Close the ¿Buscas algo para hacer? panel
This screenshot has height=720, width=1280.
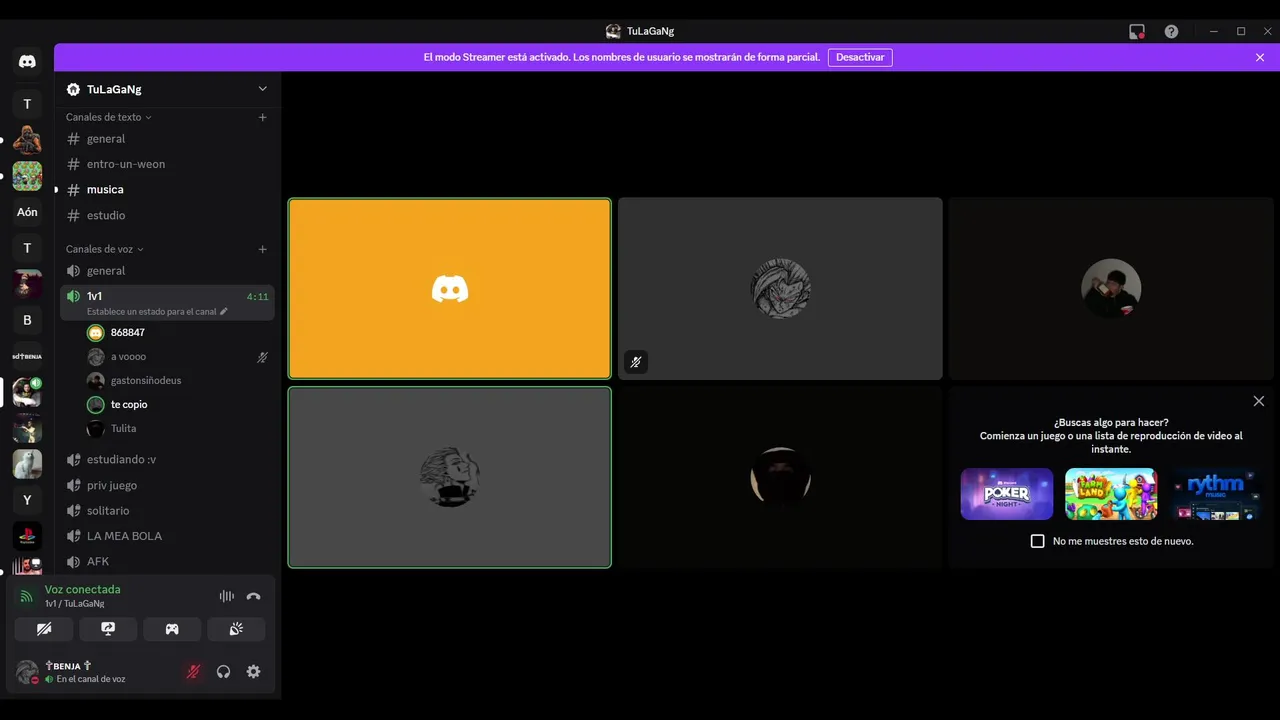(x=1259, y=401)
